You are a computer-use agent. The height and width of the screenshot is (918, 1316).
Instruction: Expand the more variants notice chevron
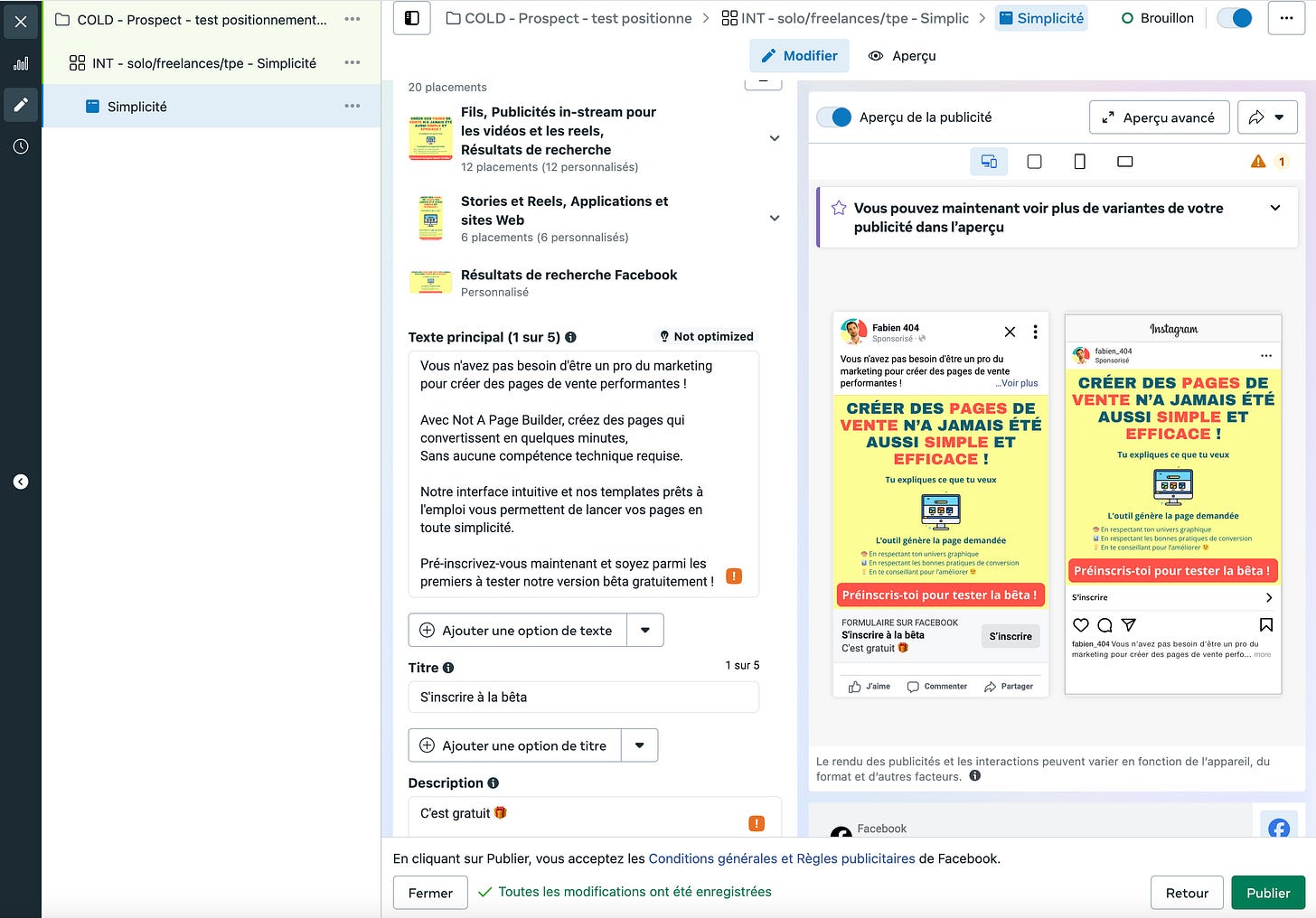click(x=1275, y=208)
